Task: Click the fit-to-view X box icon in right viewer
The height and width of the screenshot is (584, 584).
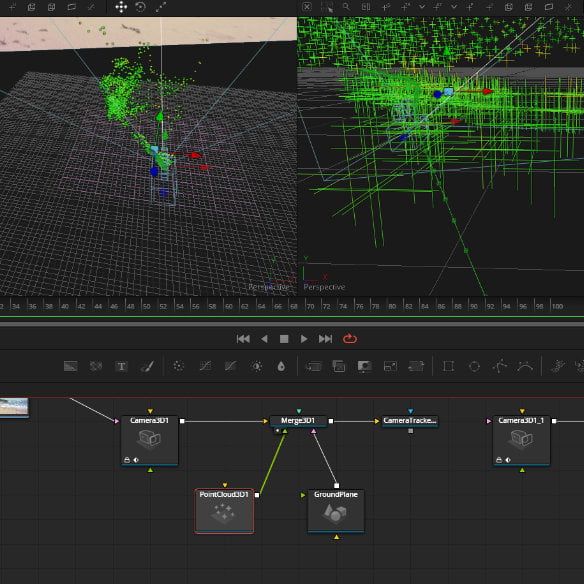Action: (307, 7)
